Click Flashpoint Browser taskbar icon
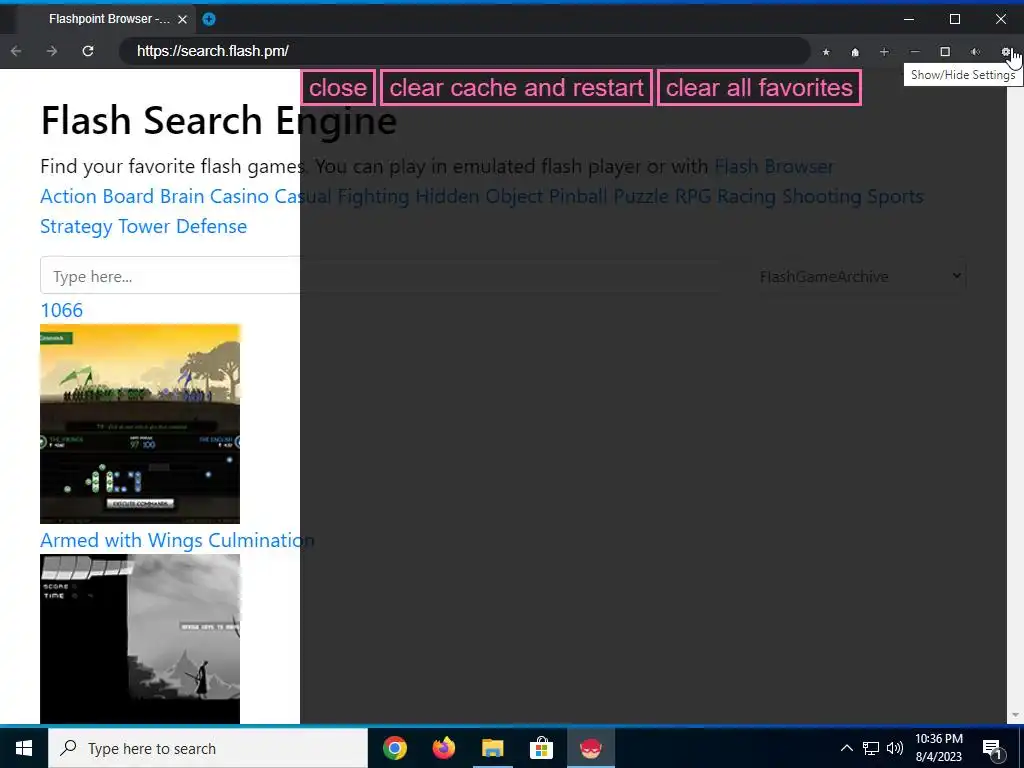The image size is (1024, 768). click(x=590, y=748)
